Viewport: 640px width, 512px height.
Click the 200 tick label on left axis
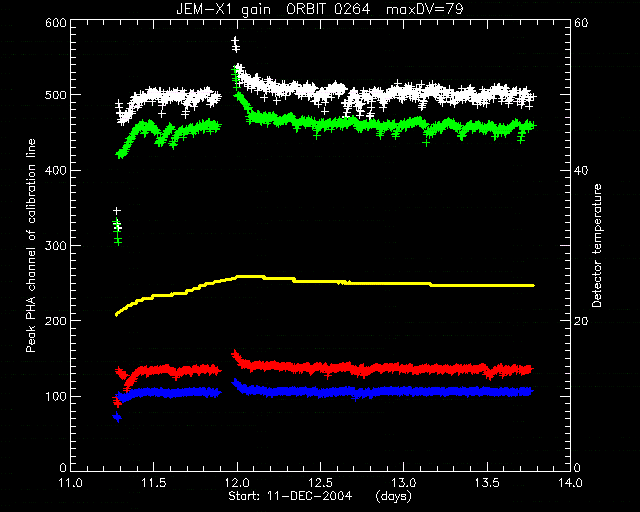click(x=56, y=321)
